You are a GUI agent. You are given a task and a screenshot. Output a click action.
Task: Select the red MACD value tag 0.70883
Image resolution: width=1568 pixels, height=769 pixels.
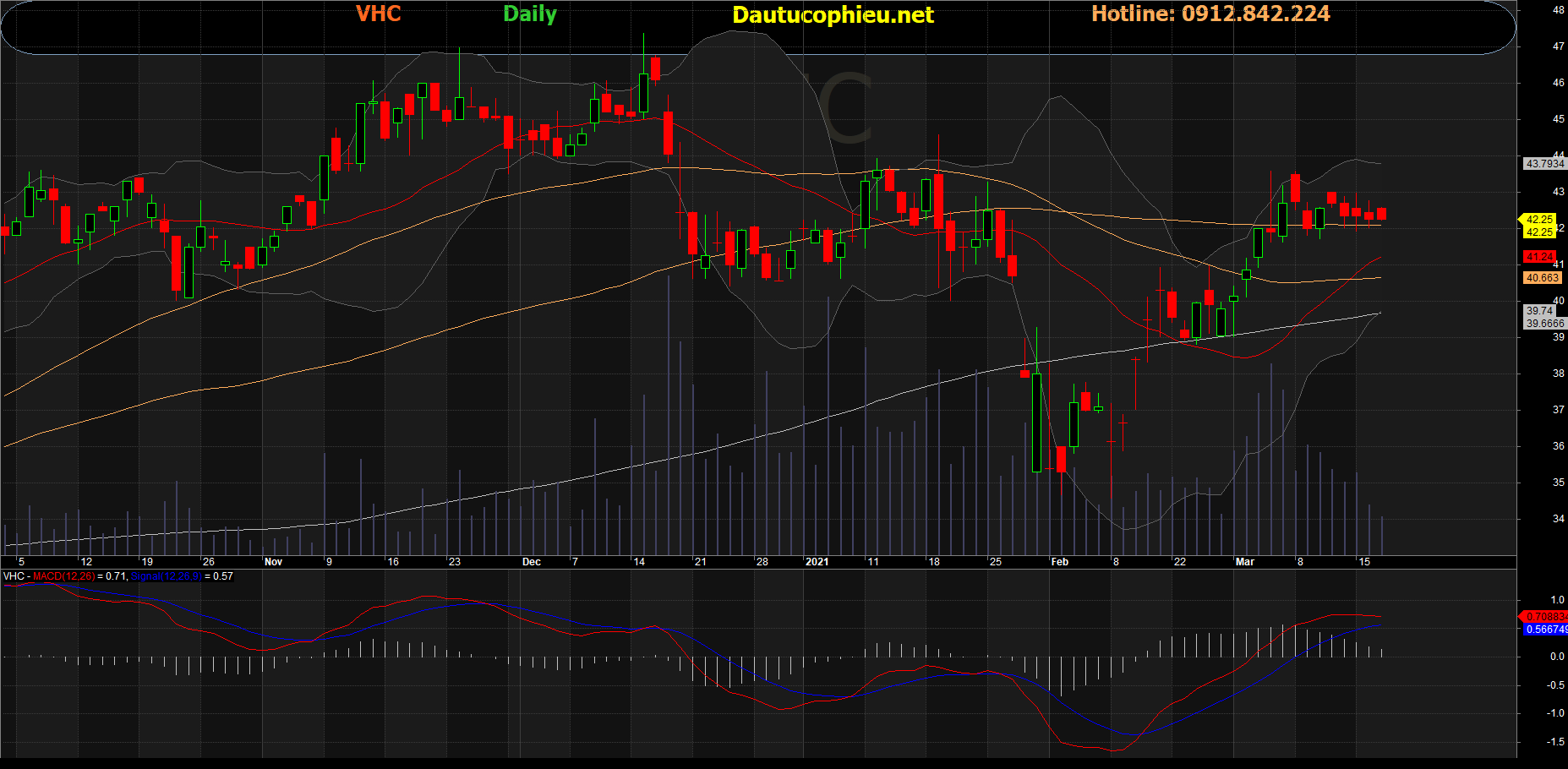point(1544,617)
